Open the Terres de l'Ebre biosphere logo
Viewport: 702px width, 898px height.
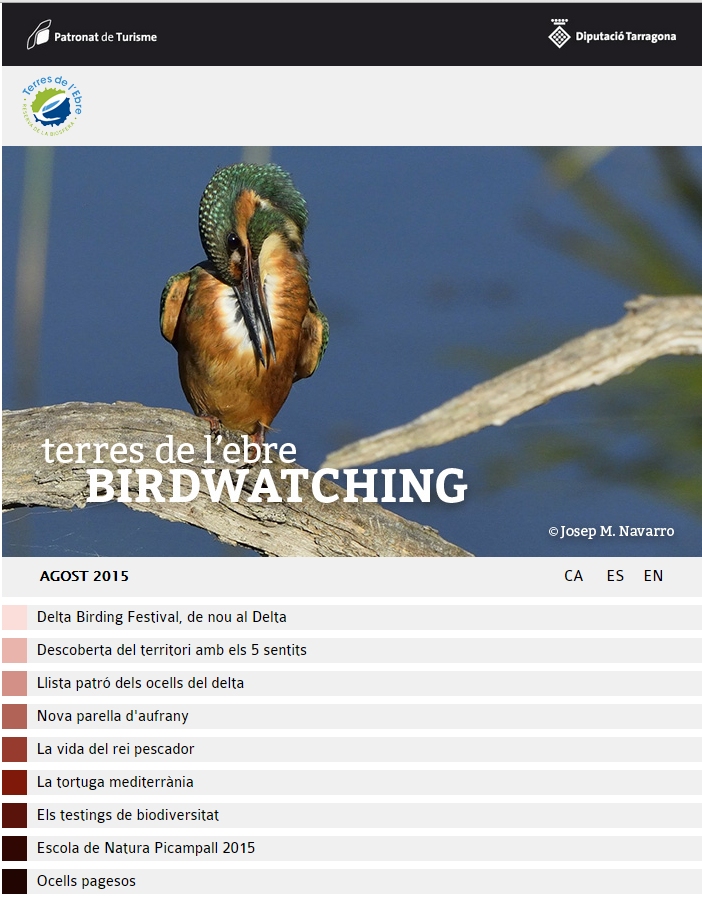coord(52,106)
